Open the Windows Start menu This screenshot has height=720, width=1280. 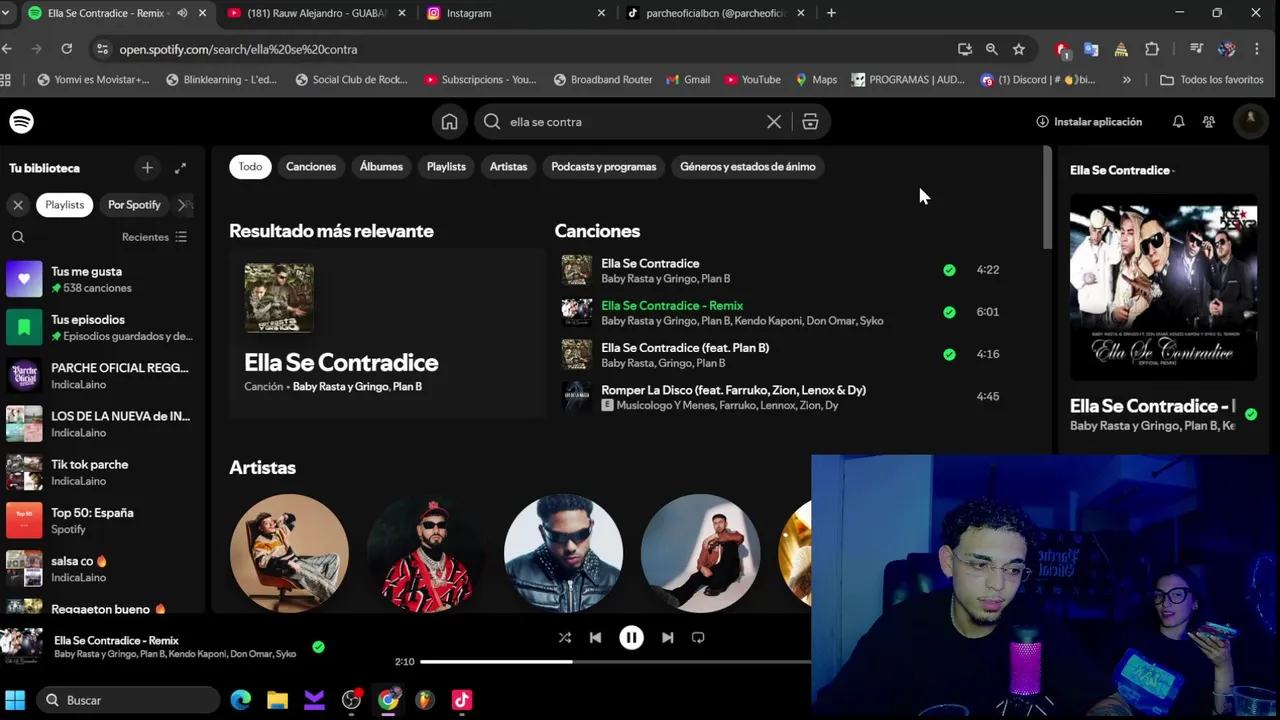[x=15, y=700]
